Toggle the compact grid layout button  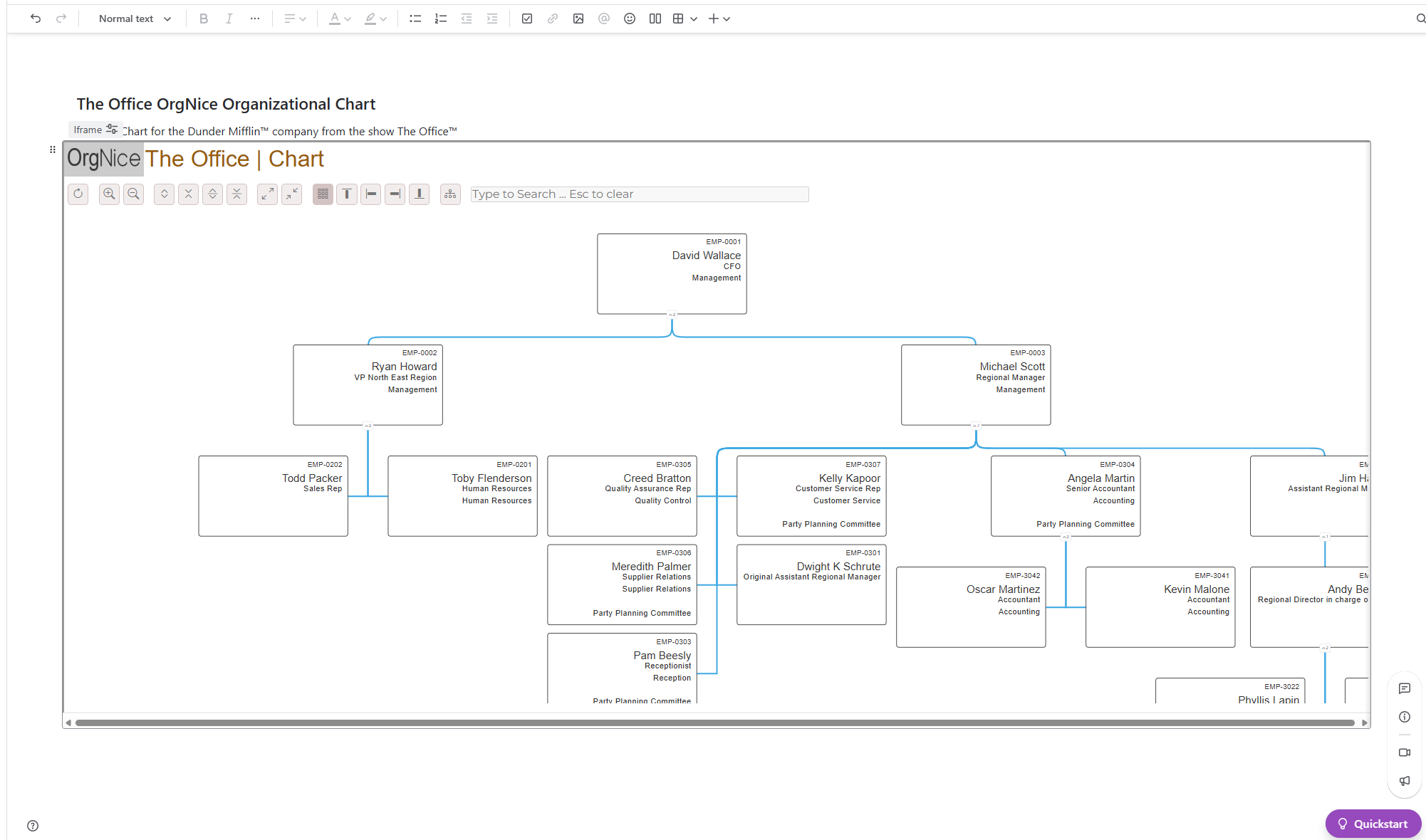pyautogui.click(x=323, y=194)
